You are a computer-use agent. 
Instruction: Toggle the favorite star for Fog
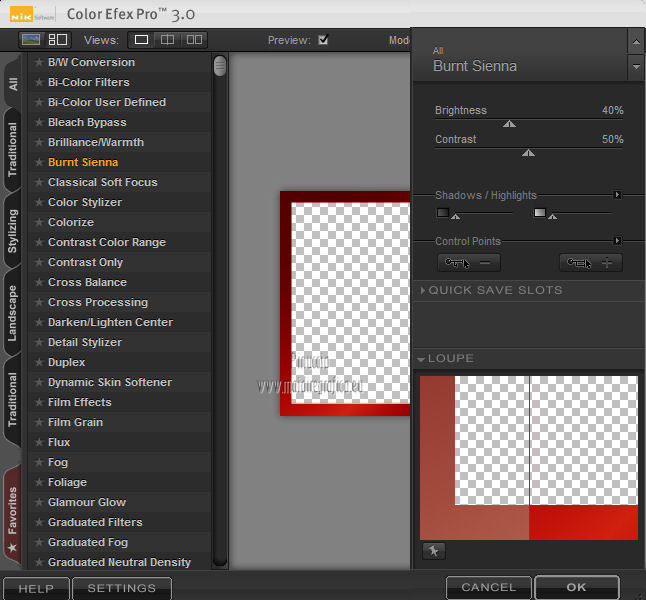point(39,462)
